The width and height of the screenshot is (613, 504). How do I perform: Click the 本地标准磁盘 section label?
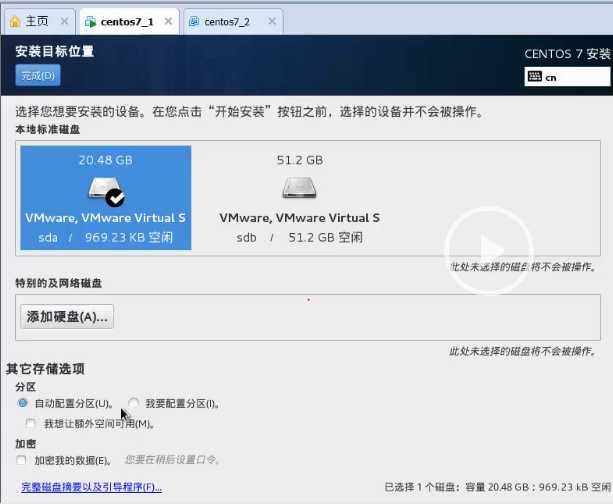48,129
